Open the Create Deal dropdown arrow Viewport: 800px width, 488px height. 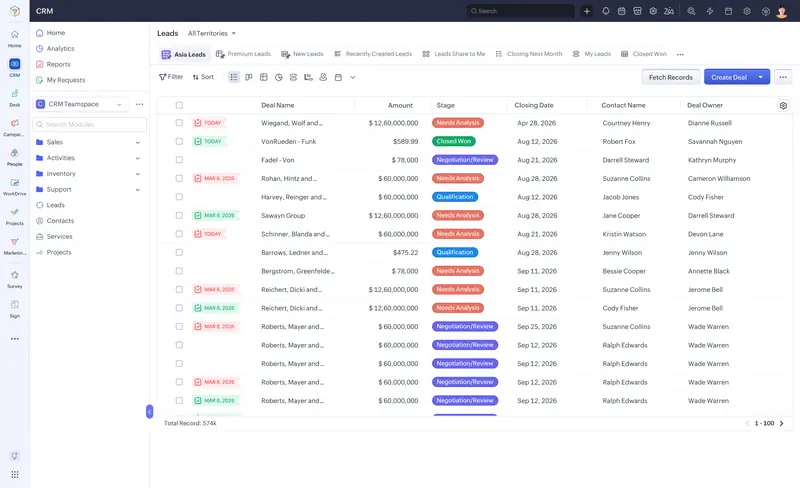pyautogui.click(x=761, y=77)
